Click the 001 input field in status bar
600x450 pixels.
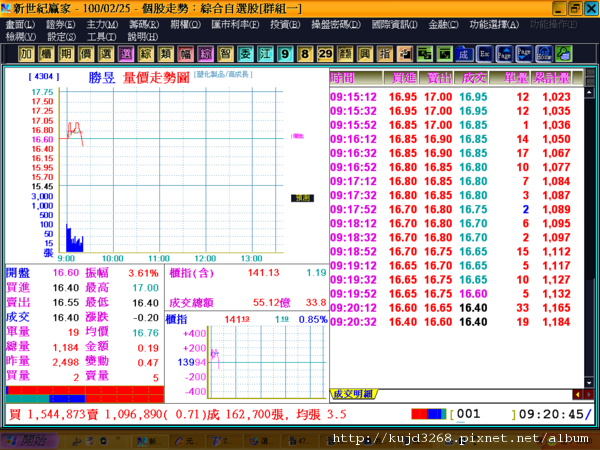click(x=484, y=414)
